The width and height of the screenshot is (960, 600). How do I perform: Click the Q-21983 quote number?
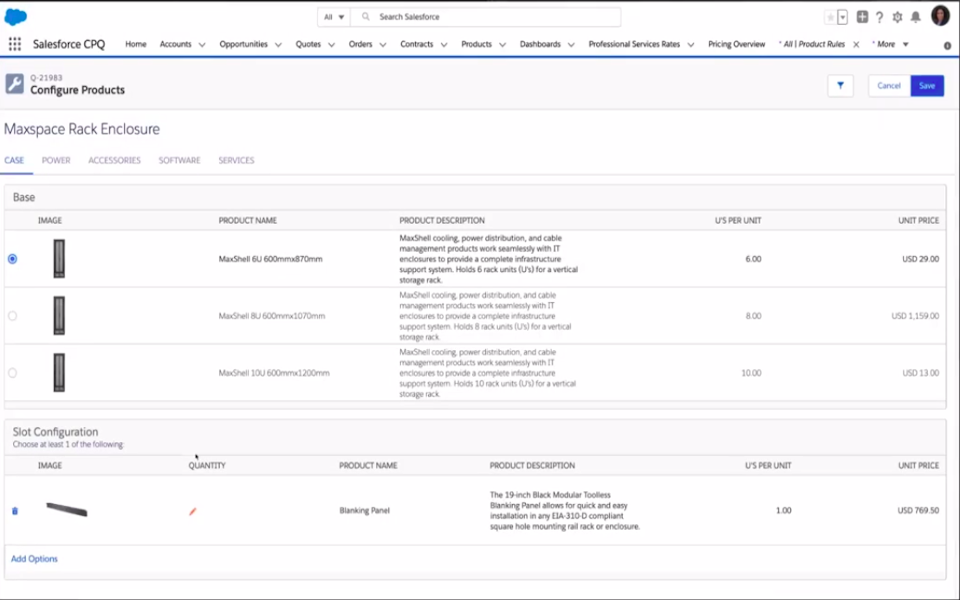click(46, 78)
